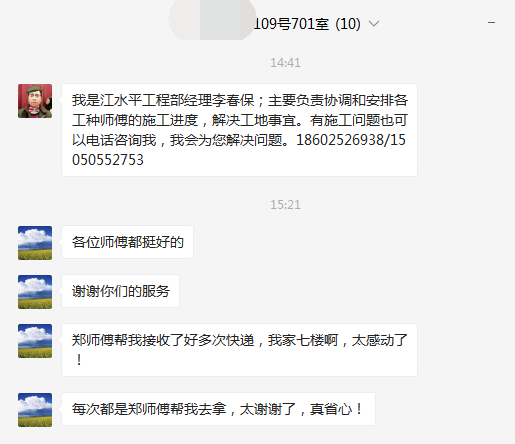The height and width of the screenshot is (444, 515).
Task: Minimize the chat window with the dash button
Action: (491, 23)
